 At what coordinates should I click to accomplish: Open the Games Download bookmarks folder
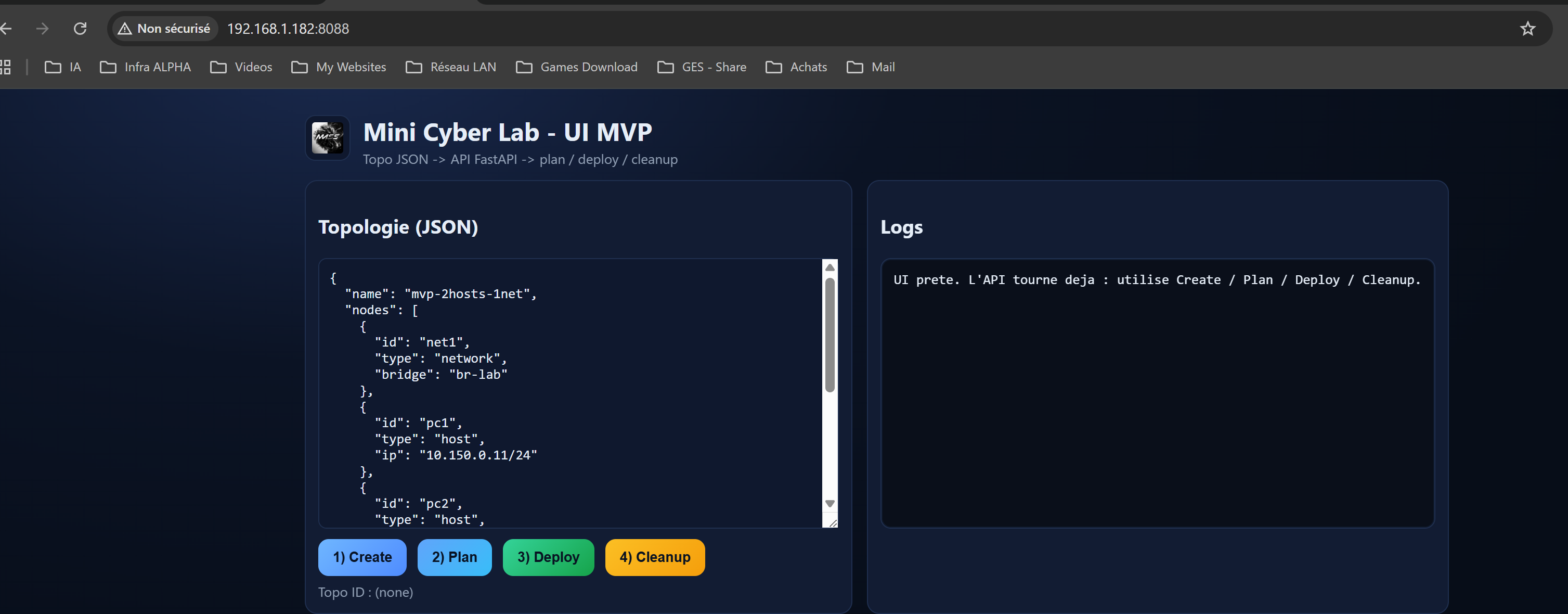coord(577,67)
